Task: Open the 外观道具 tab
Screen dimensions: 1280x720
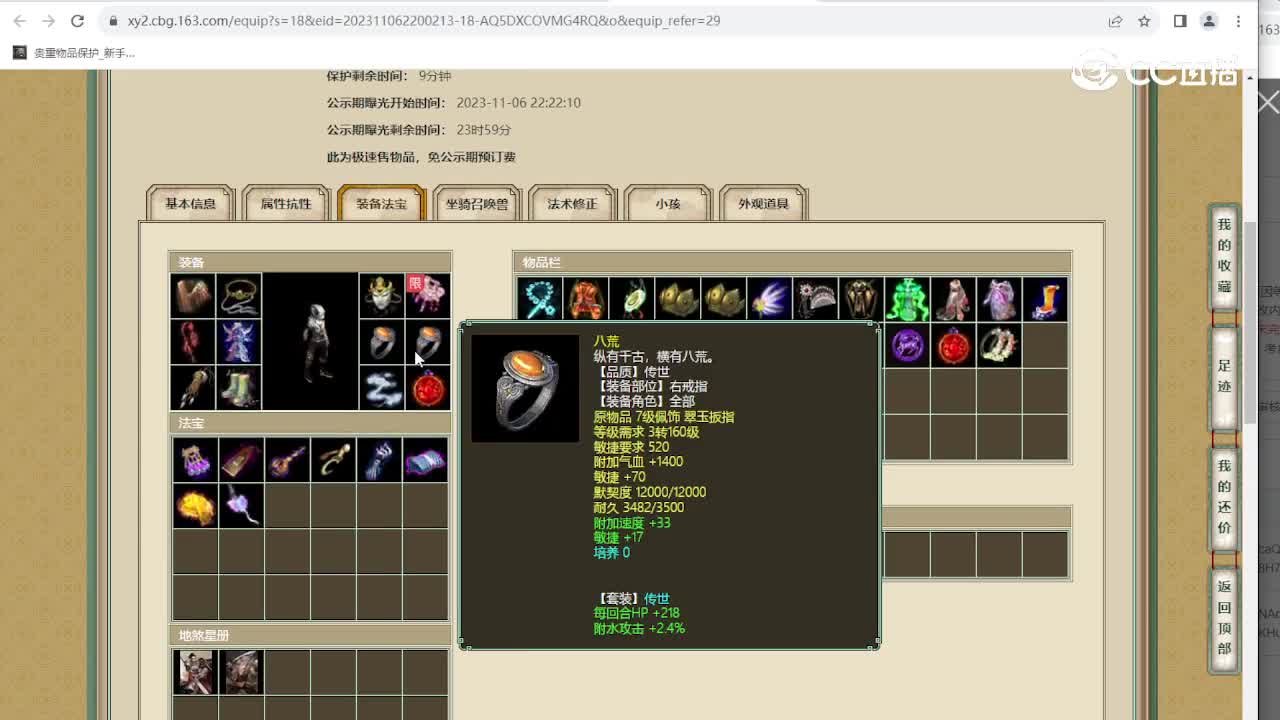Action: pyautogui.click(x=763, y=203)
